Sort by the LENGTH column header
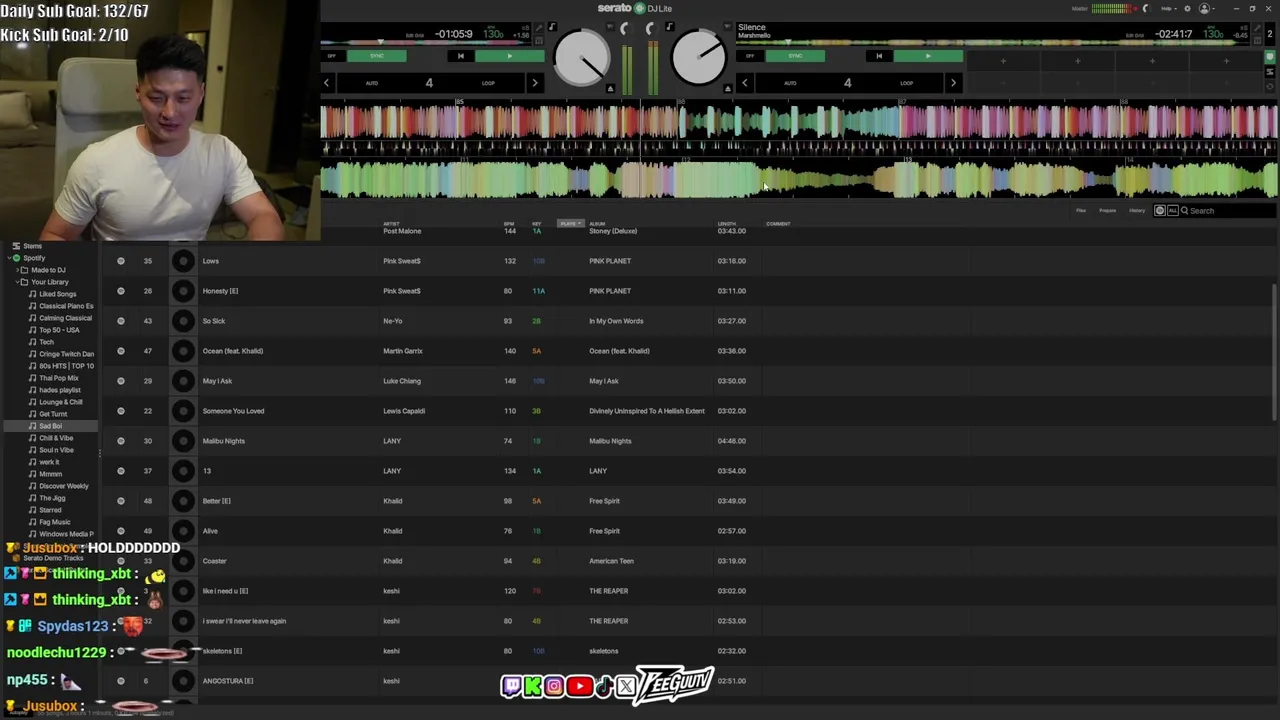Screen dimensions: 1280x720 [x=727, y=224]
